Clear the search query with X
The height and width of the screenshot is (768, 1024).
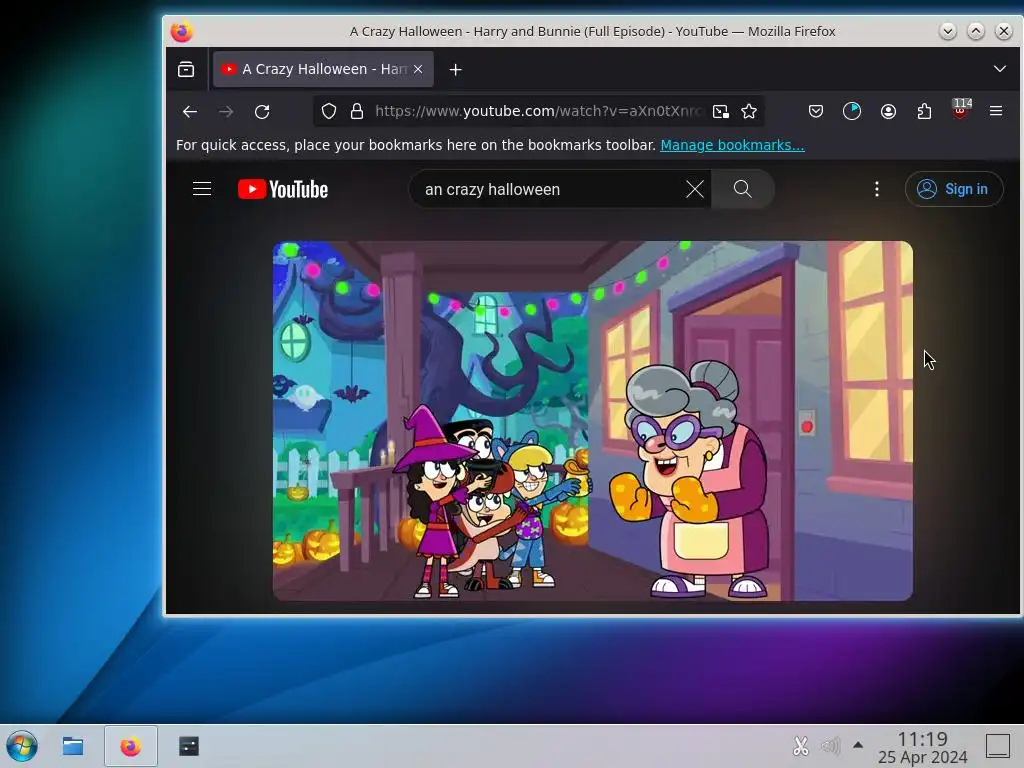point(695,189)
